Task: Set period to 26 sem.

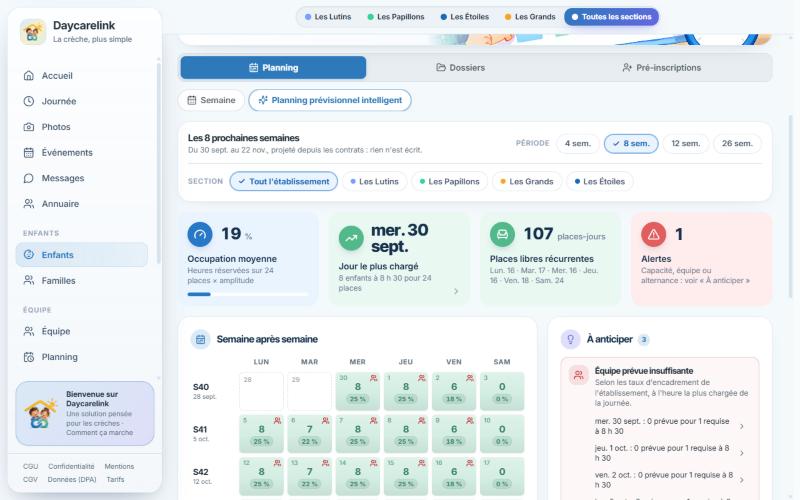Action: click(x=737, y=143)
